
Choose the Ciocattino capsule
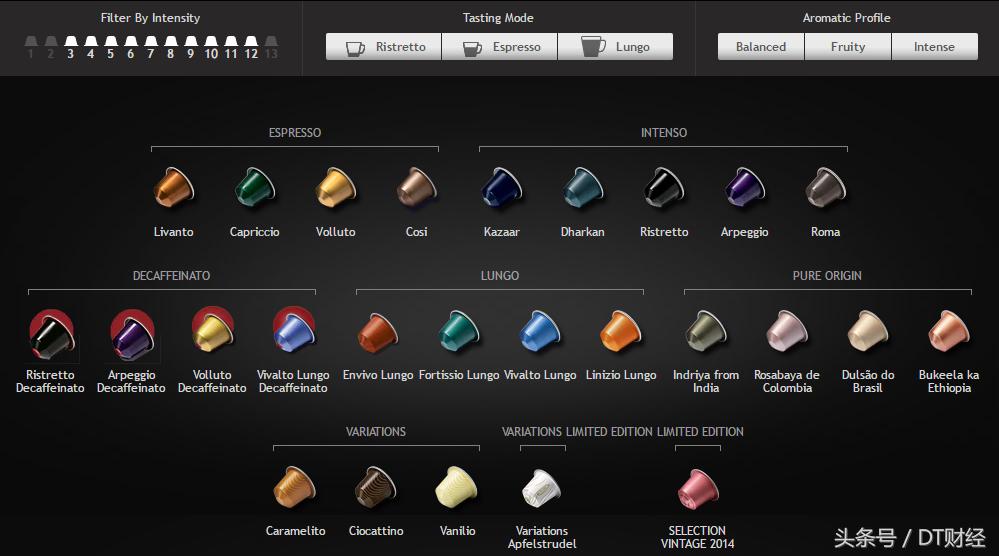coord(376,487)
